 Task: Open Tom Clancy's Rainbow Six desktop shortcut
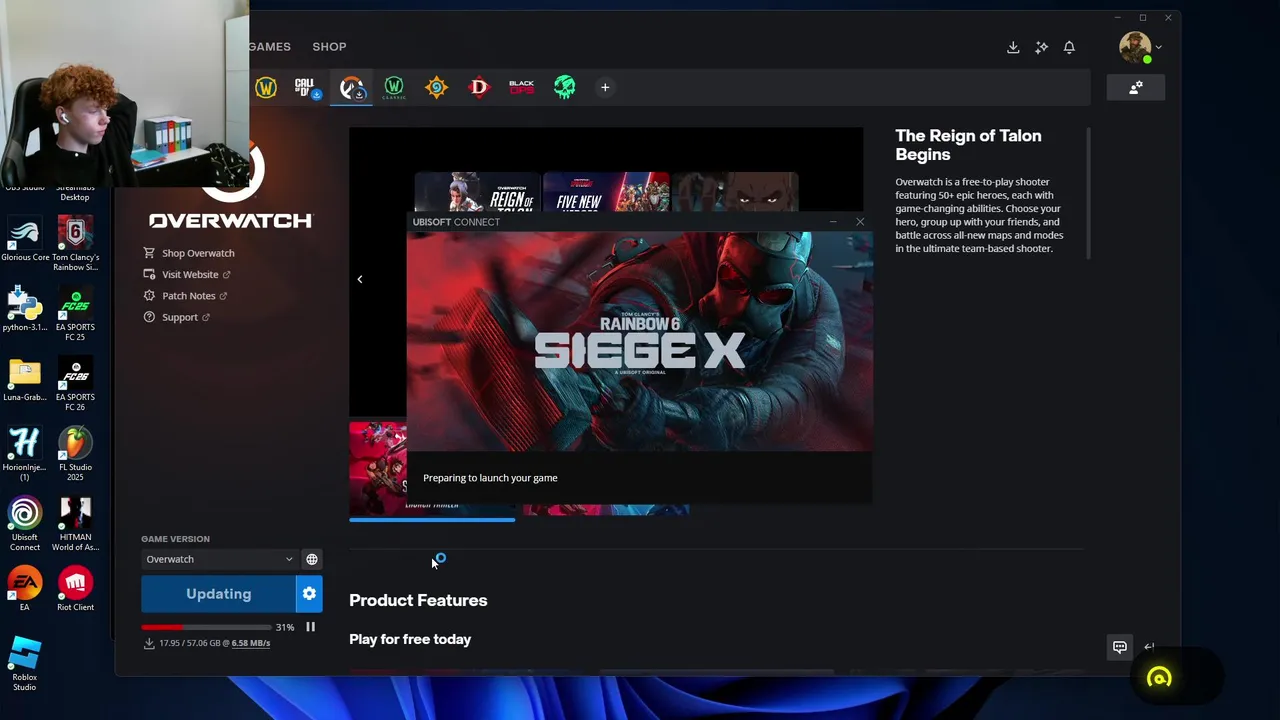coord(75,244)
